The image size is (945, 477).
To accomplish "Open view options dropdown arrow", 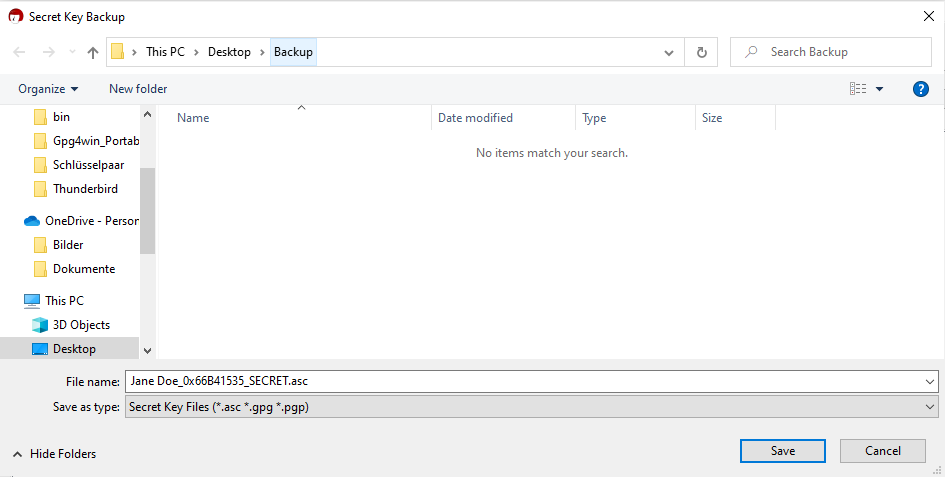I will click(x=880, y=89).
